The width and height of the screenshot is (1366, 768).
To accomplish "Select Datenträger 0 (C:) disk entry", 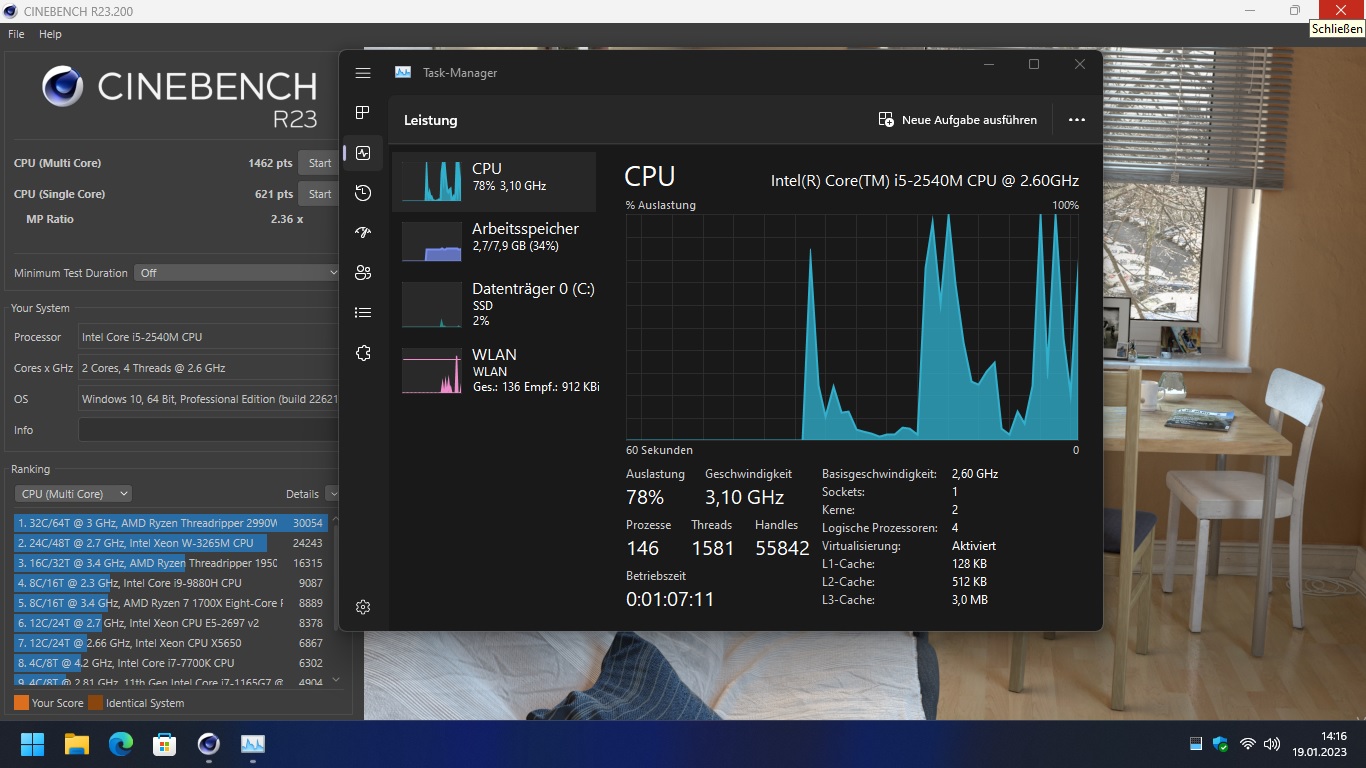I will click(x=494, y=304).
